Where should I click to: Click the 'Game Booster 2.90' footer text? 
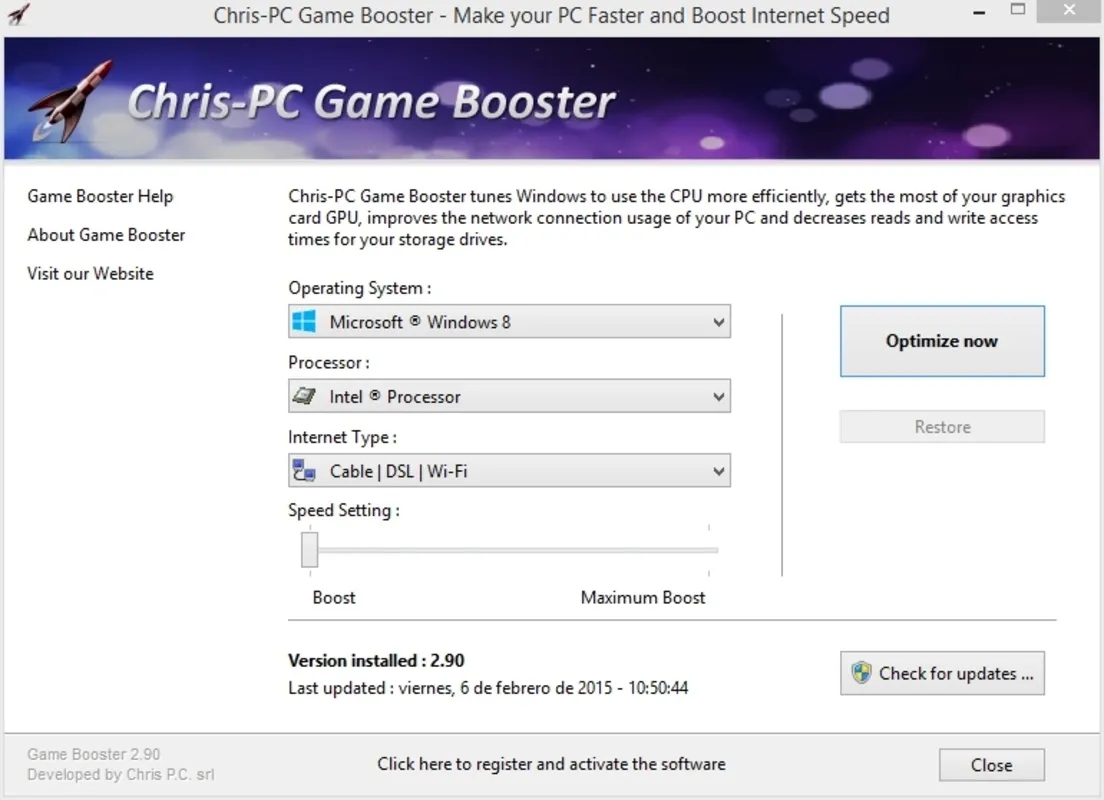point(94,754)
